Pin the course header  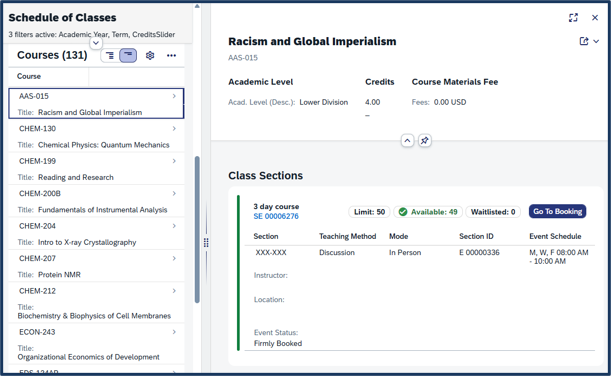(x=425, y=141)
